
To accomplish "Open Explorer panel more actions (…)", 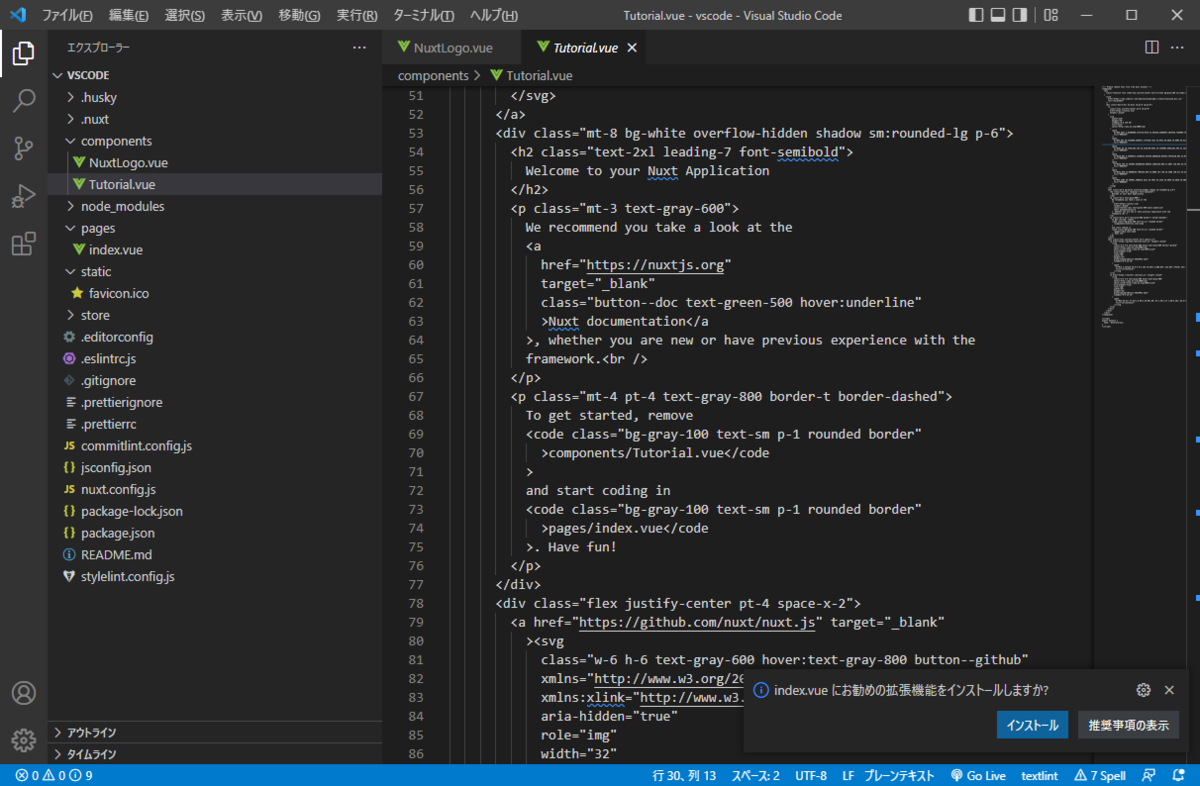I will coord(360,47).
